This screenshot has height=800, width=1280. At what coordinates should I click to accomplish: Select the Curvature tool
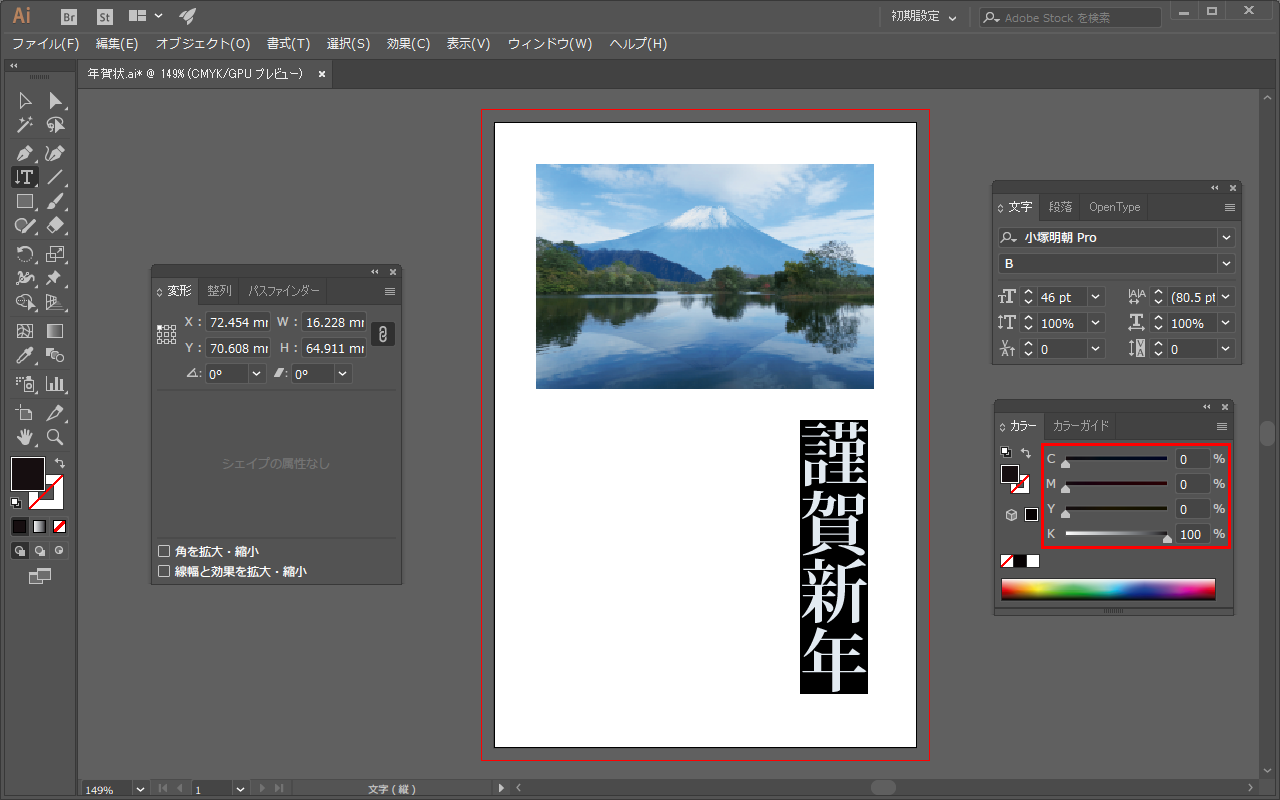pos(56,153)
